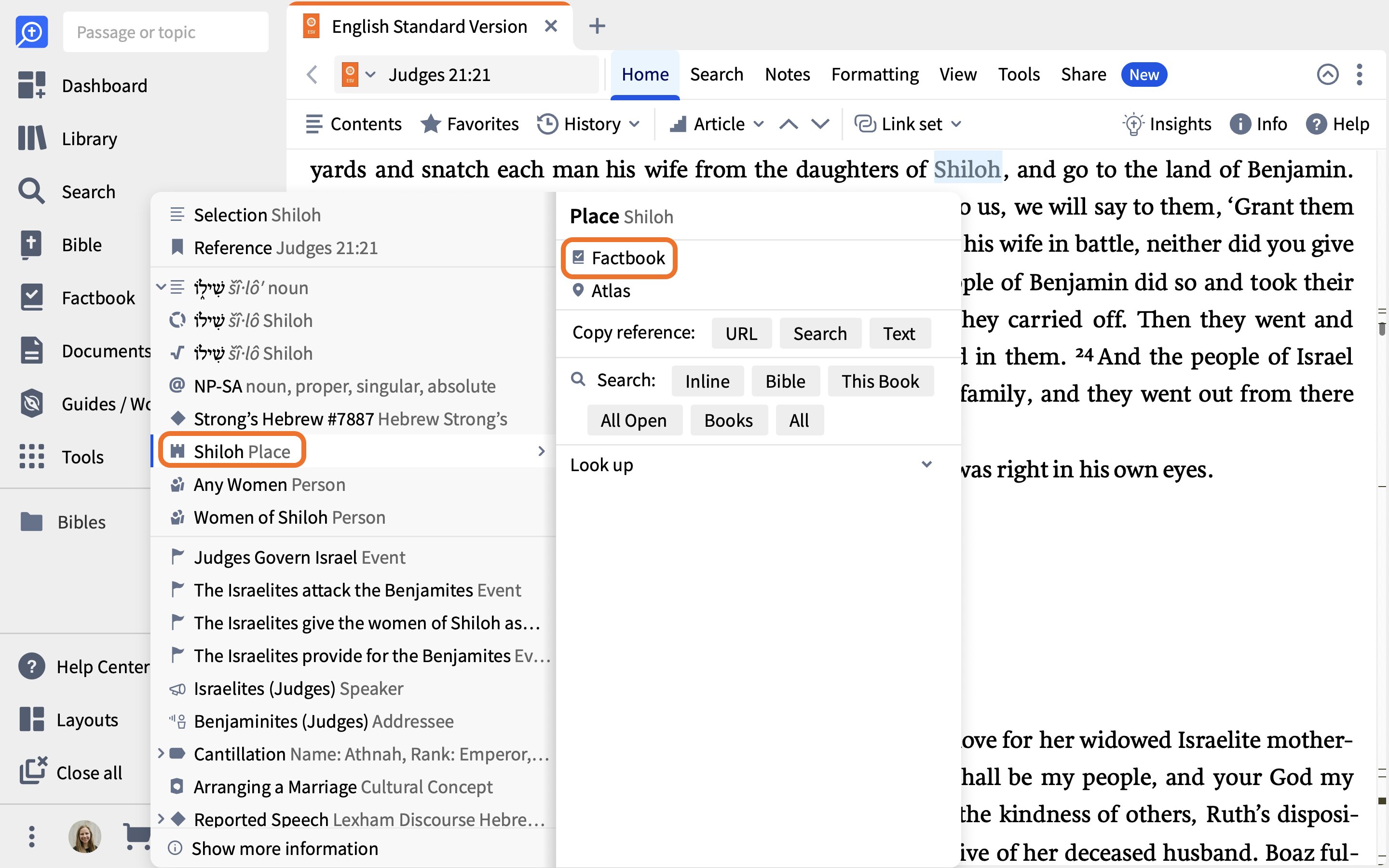Switch to the Search tab

[716, 74]
